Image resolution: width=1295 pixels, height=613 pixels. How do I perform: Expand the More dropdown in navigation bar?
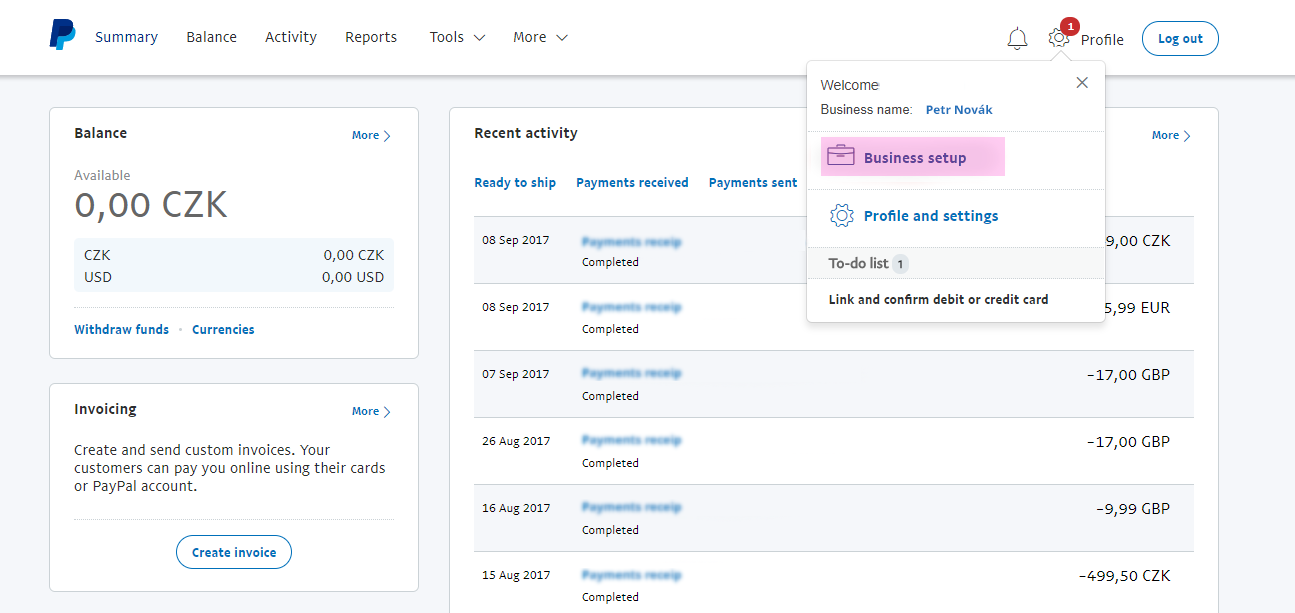click(540, 37)
